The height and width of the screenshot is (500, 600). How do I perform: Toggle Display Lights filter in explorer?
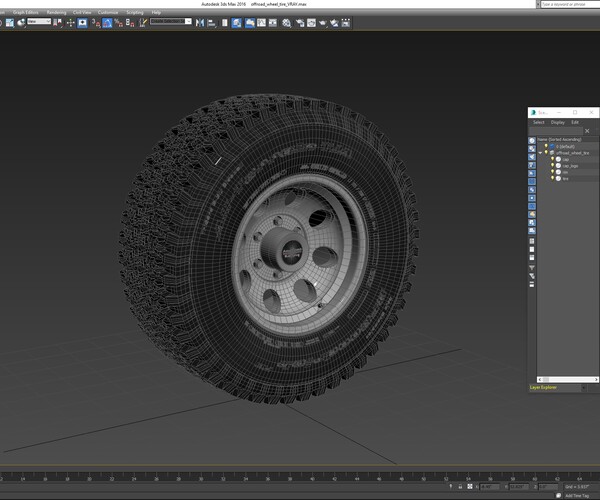pyautogui.click(x=532, y=157)
